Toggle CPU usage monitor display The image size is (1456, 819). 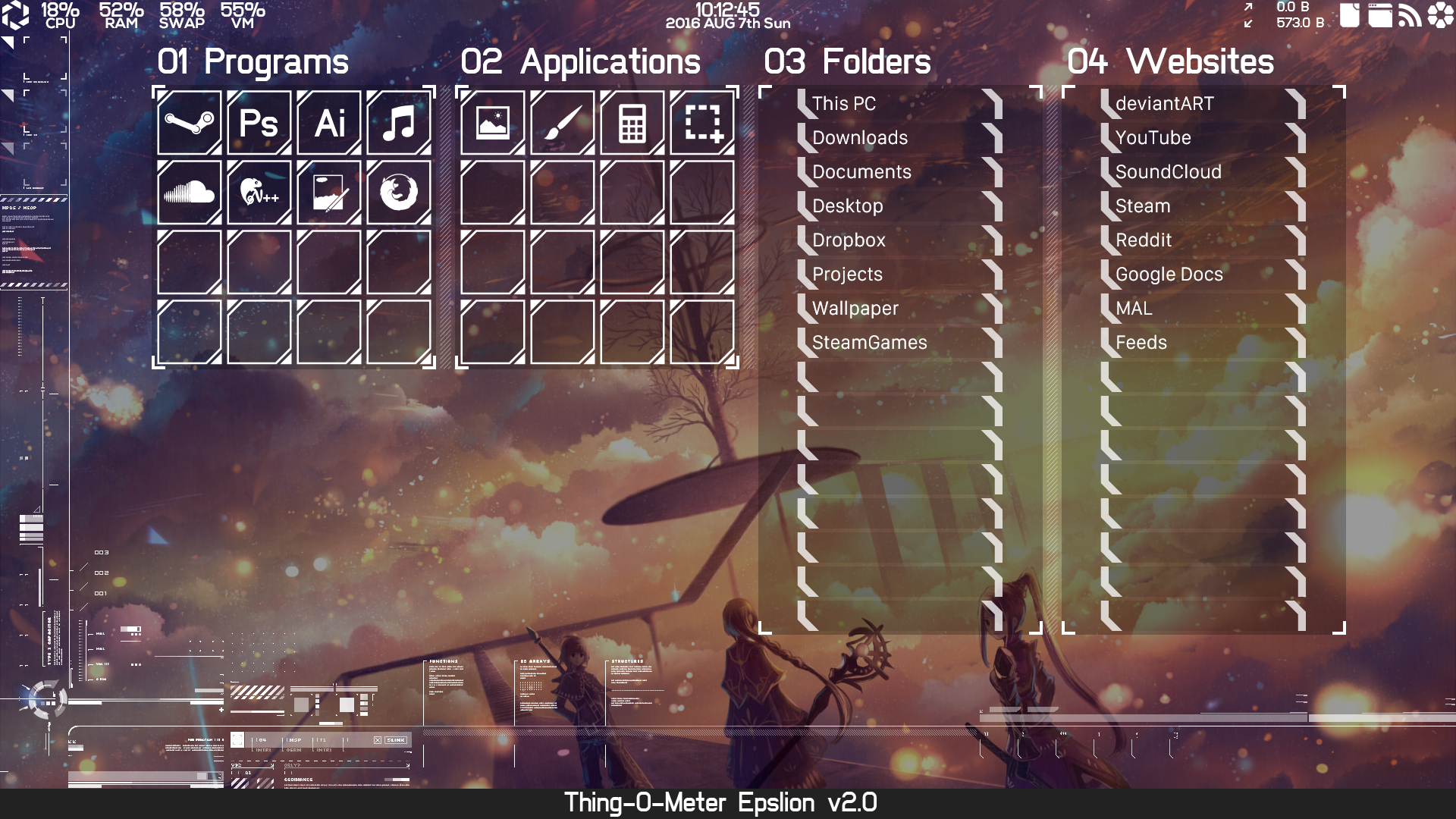[x=55, y=15]
